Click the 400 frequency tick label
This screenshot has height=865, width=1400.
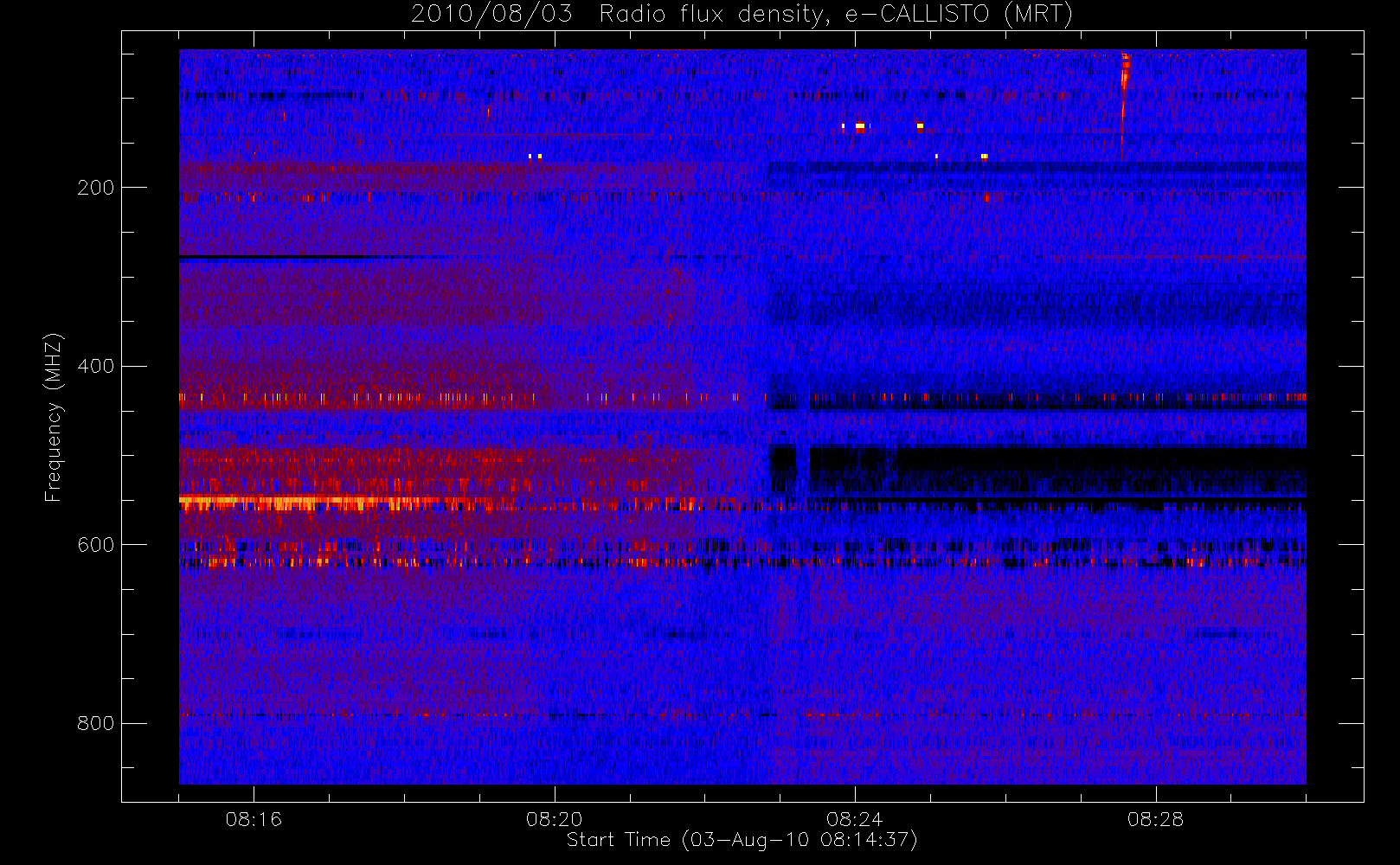point(95,366)
